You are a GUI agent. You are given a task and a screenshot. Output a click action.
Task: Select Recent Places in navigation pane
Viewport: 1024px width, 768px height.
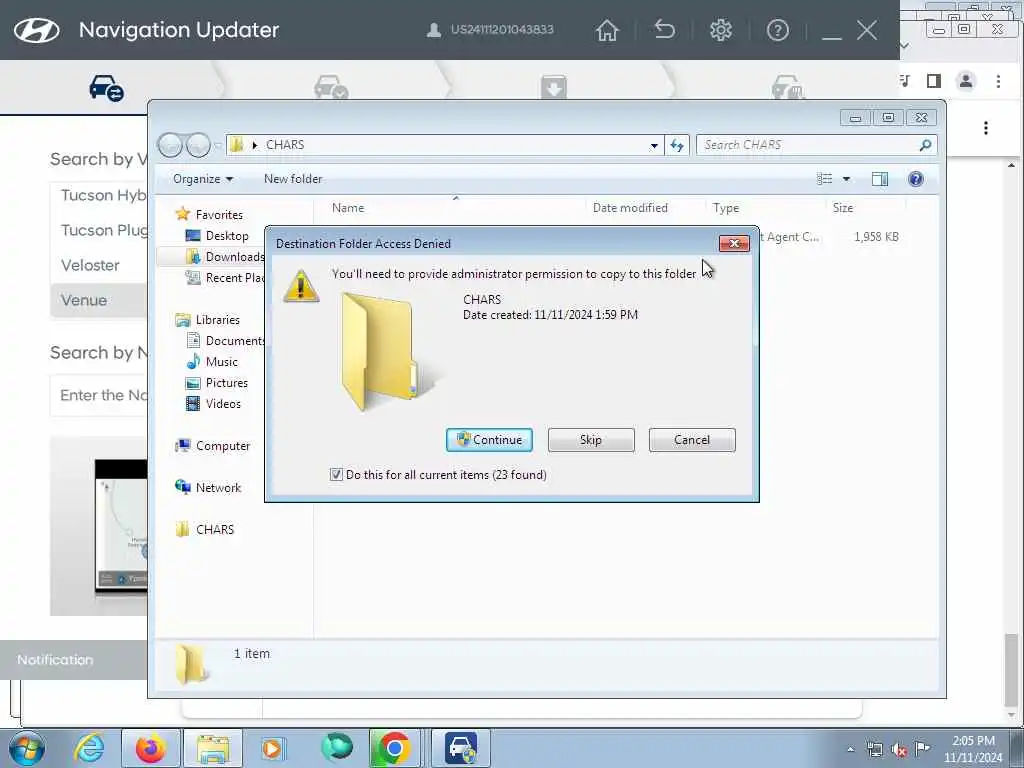225,278
